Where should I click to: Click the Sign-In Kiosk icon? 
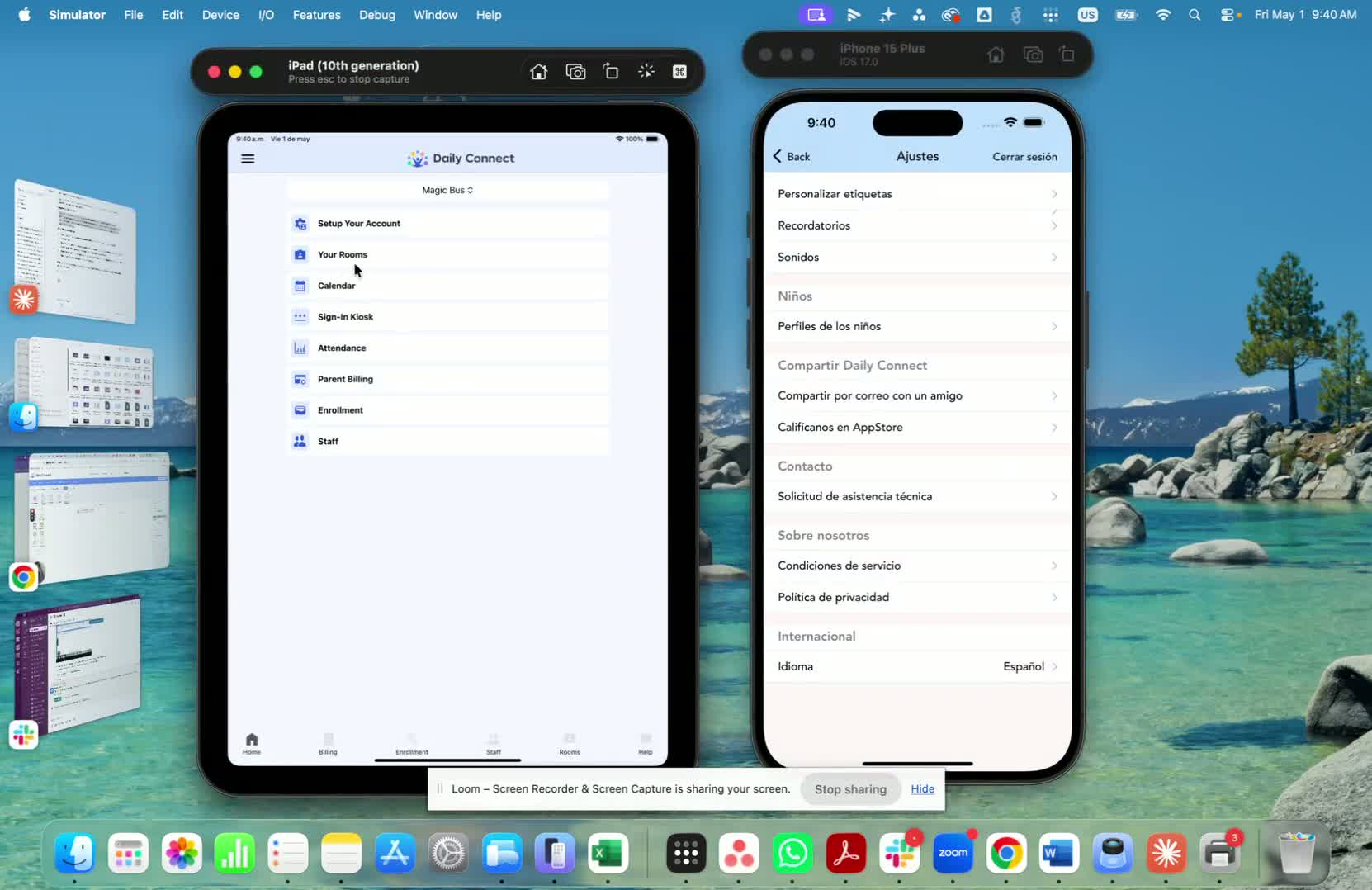[300, 317]
